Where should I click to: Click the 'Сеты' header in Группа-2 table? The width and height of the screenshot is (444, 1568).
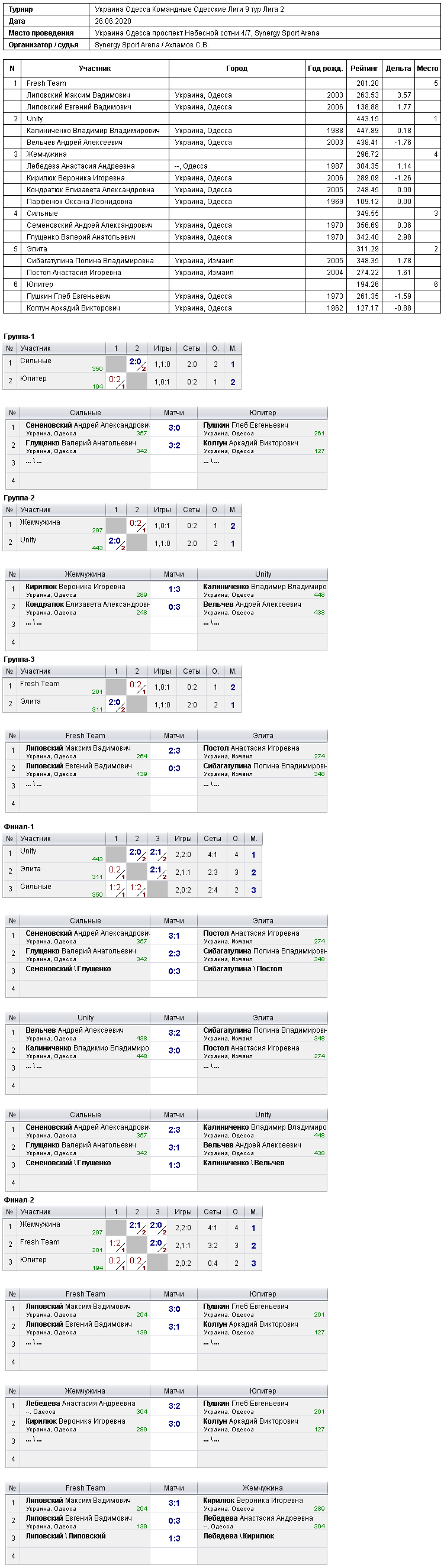pos(192,509)
